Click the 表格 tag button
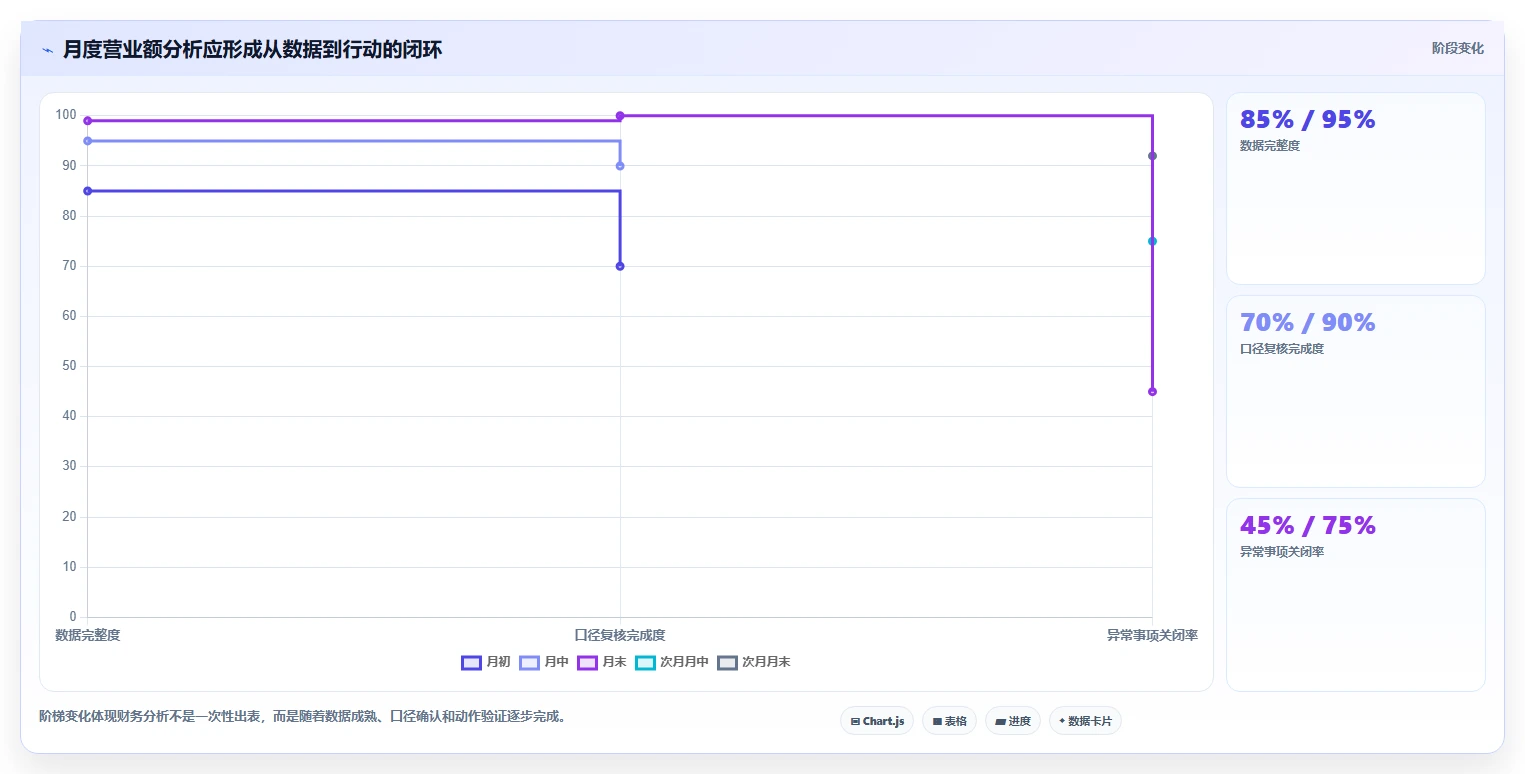1525x774 pixels. 949,721
